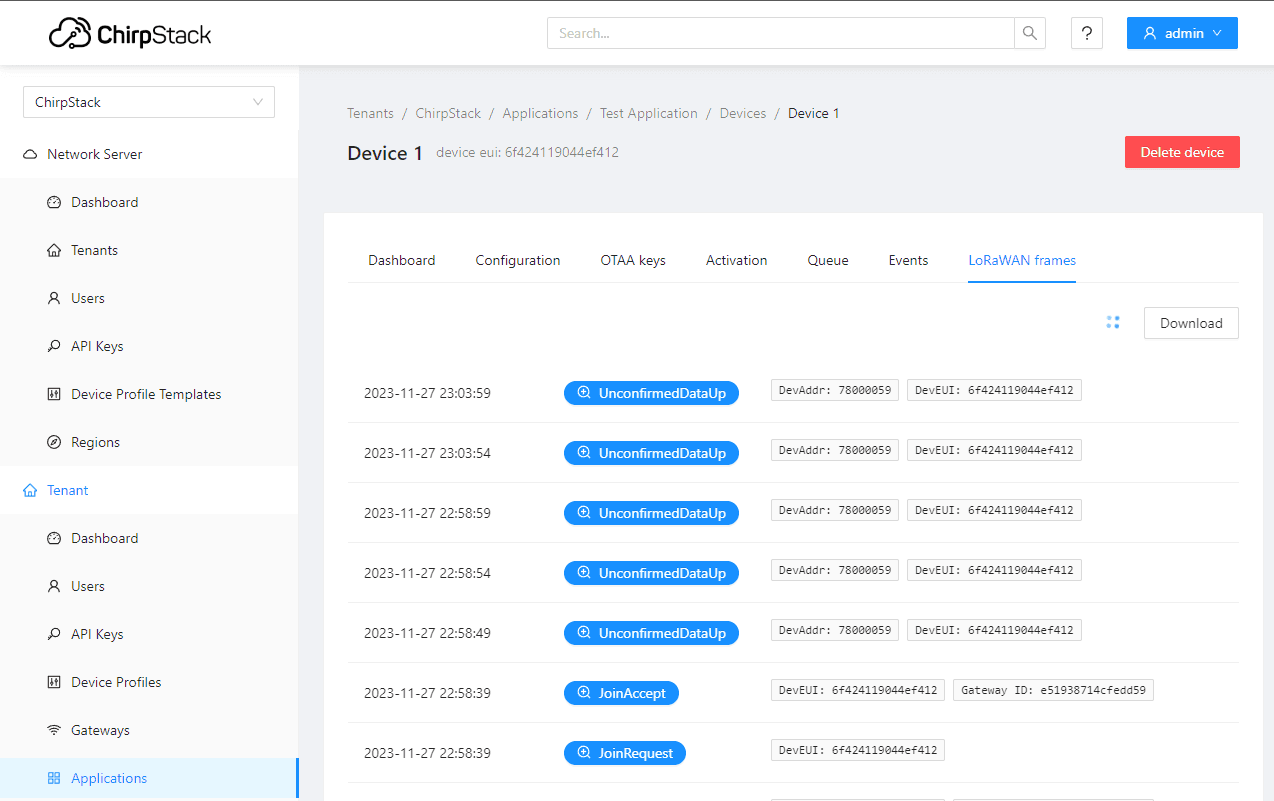Click the Gateways wifi icon in sidebar
The width and height of the screenshot is (1274, 801).
point(54,730)
